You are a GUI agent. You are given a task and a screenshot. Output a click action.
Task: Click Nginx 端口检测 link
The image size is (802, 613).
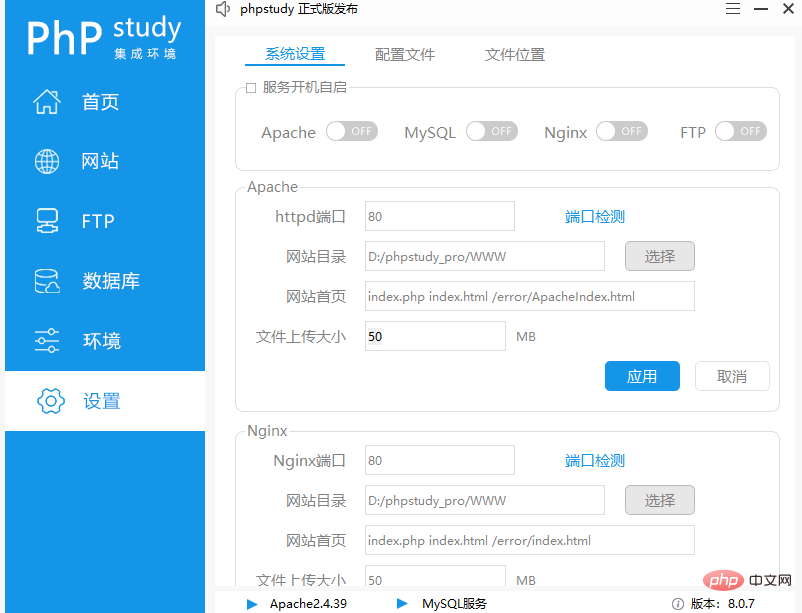click(x=595, y=461)
